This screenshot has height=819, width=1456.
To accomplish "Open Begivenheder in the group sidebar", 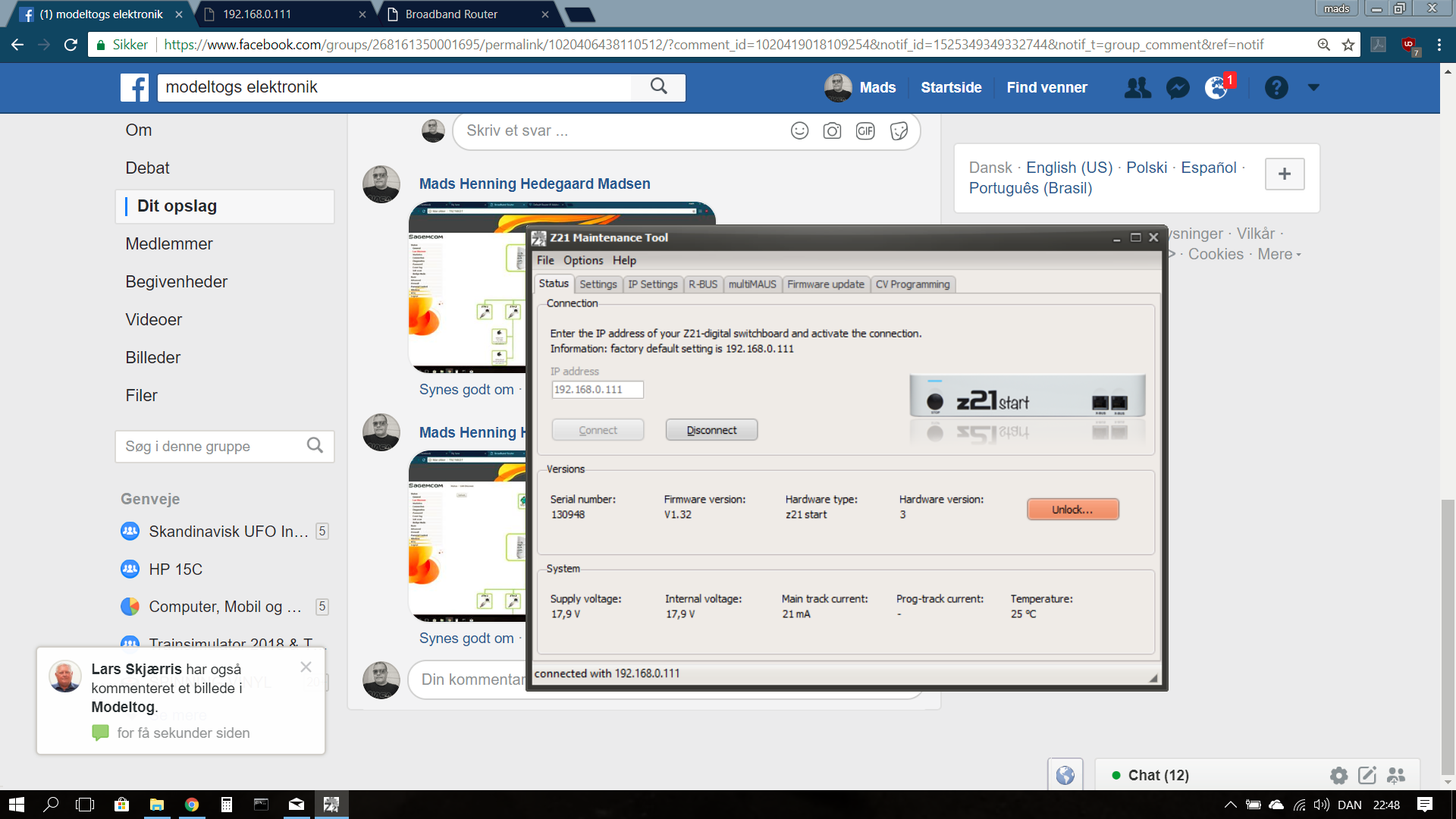I will [176, 281].
